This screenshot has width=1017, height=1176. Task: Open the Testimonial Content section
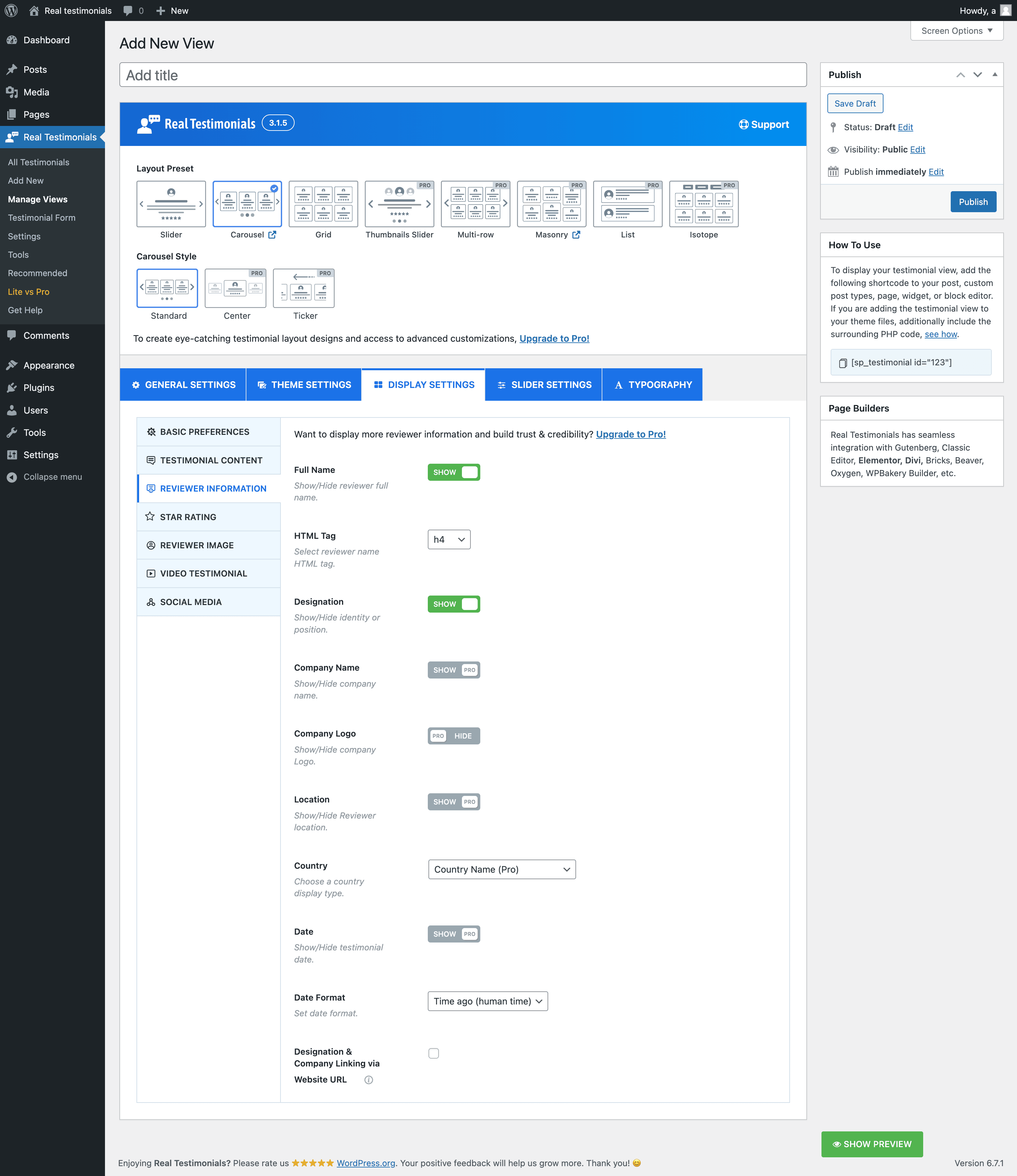pos(209,460)
